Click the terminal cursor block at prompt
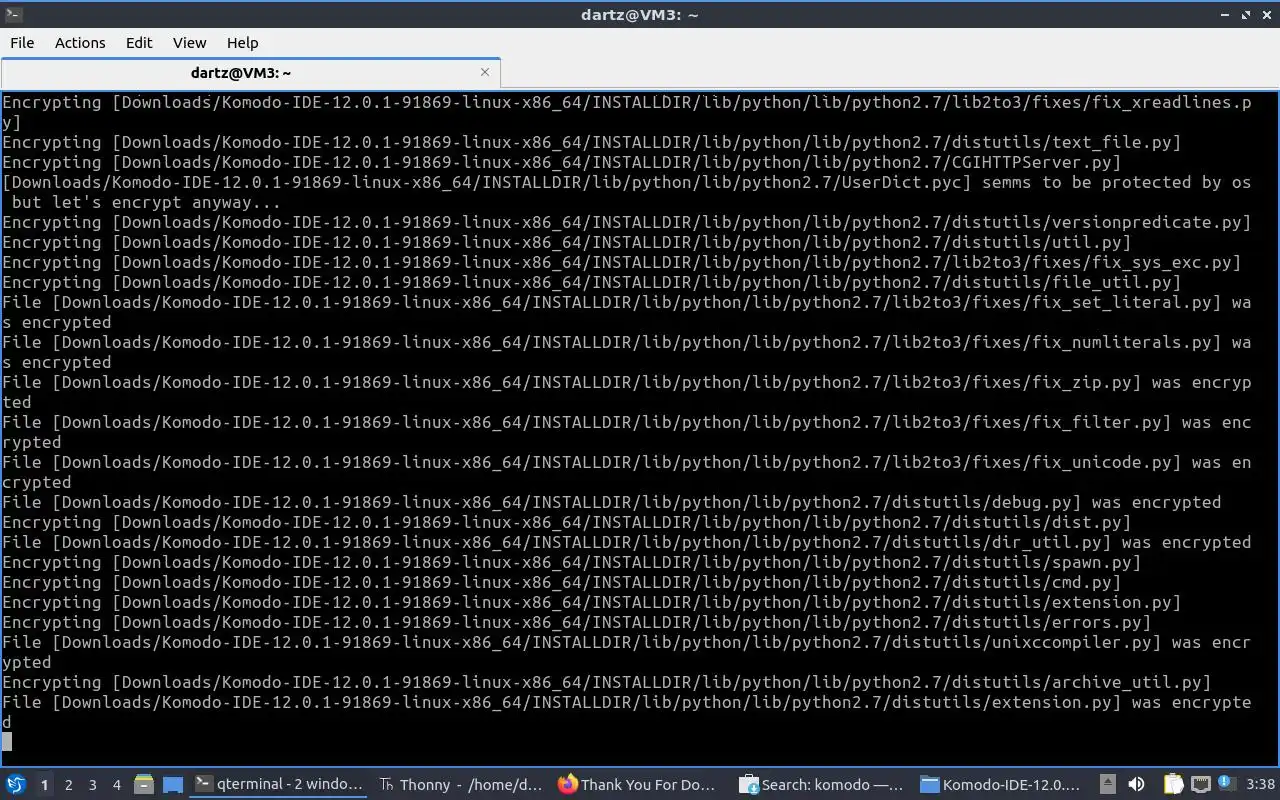Viewport: 1280px width, 800px height. [7, 742]
